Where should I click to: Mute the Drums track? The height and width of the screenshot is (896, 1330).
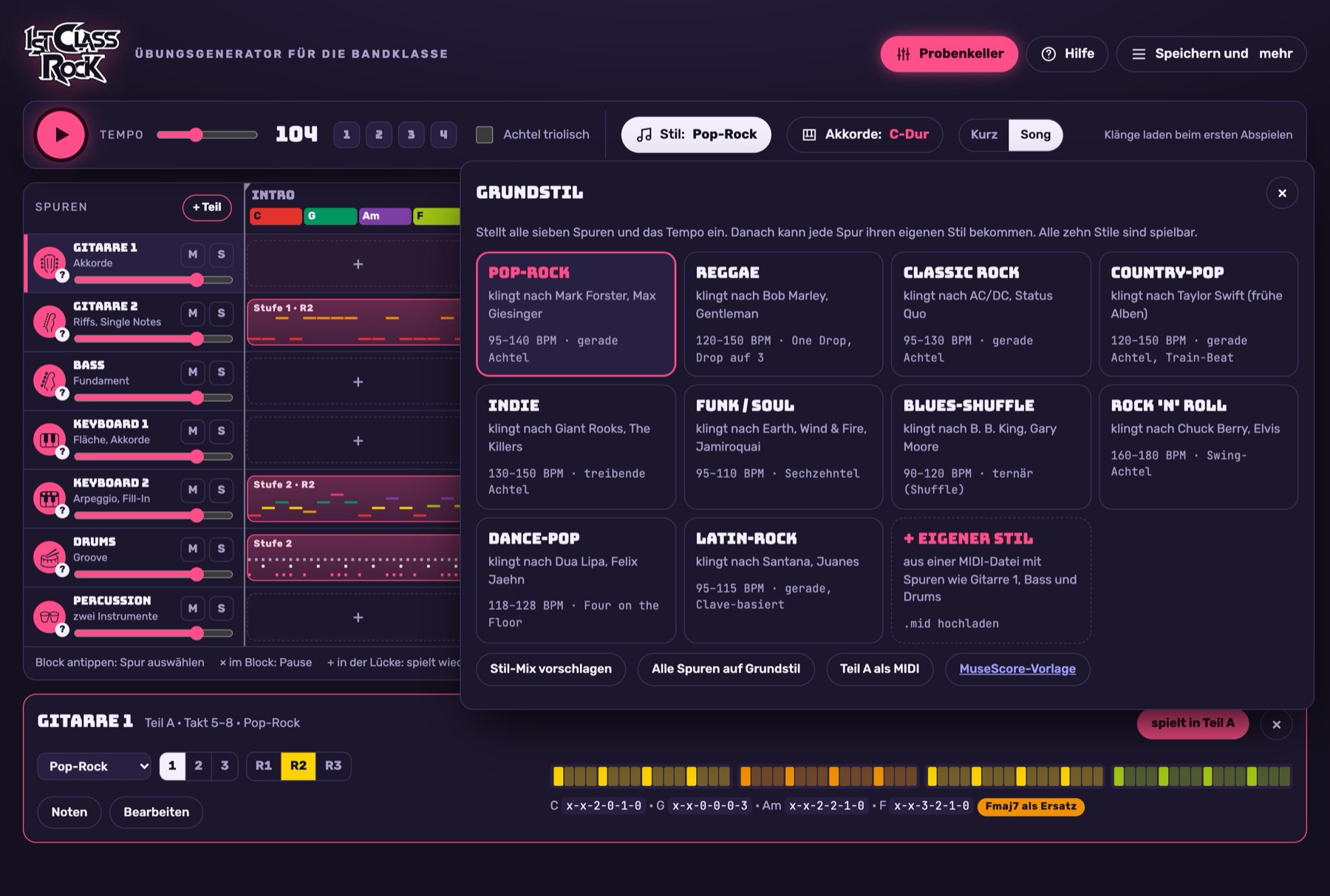click(x=193, y=549)
